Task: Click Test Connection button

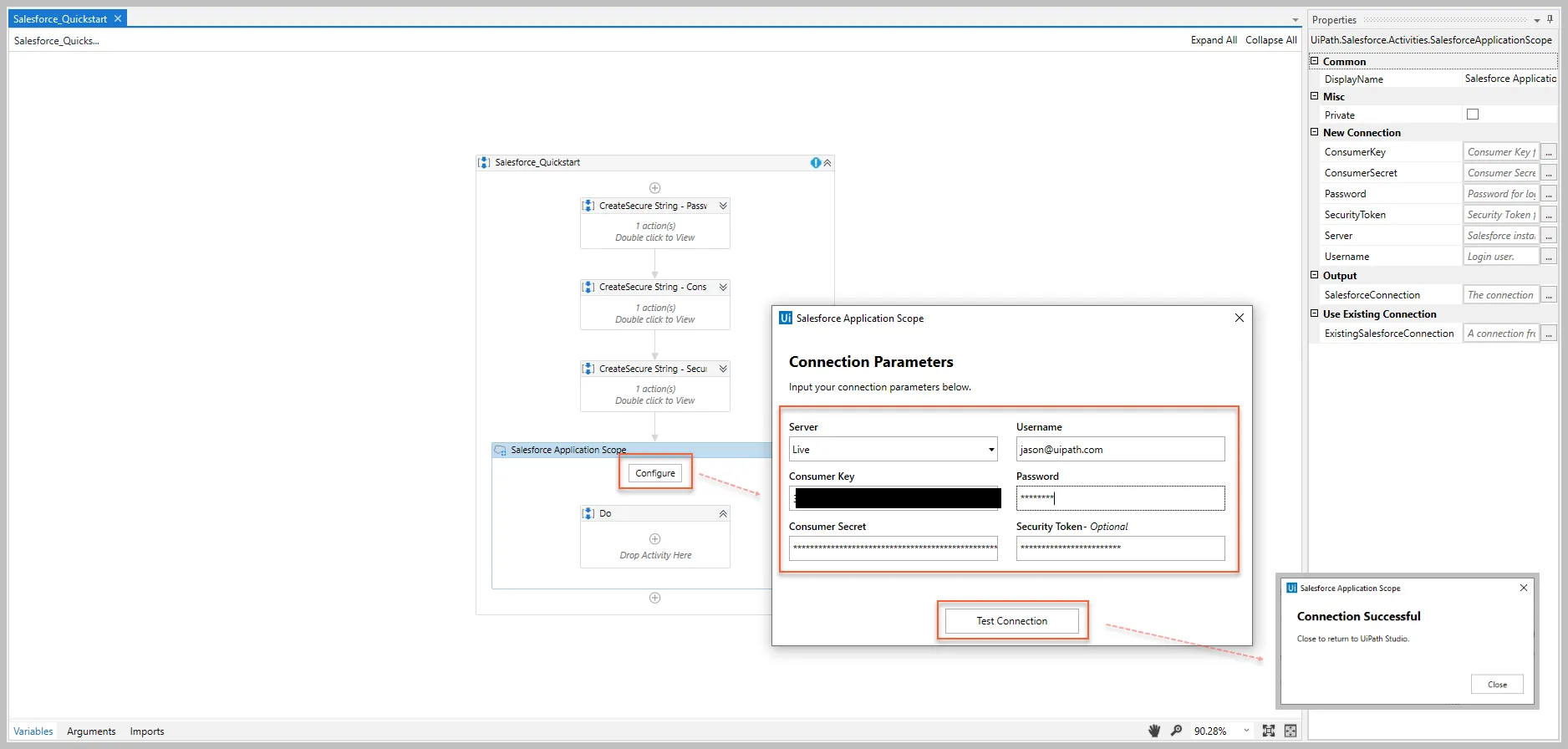Action: 1012,621
